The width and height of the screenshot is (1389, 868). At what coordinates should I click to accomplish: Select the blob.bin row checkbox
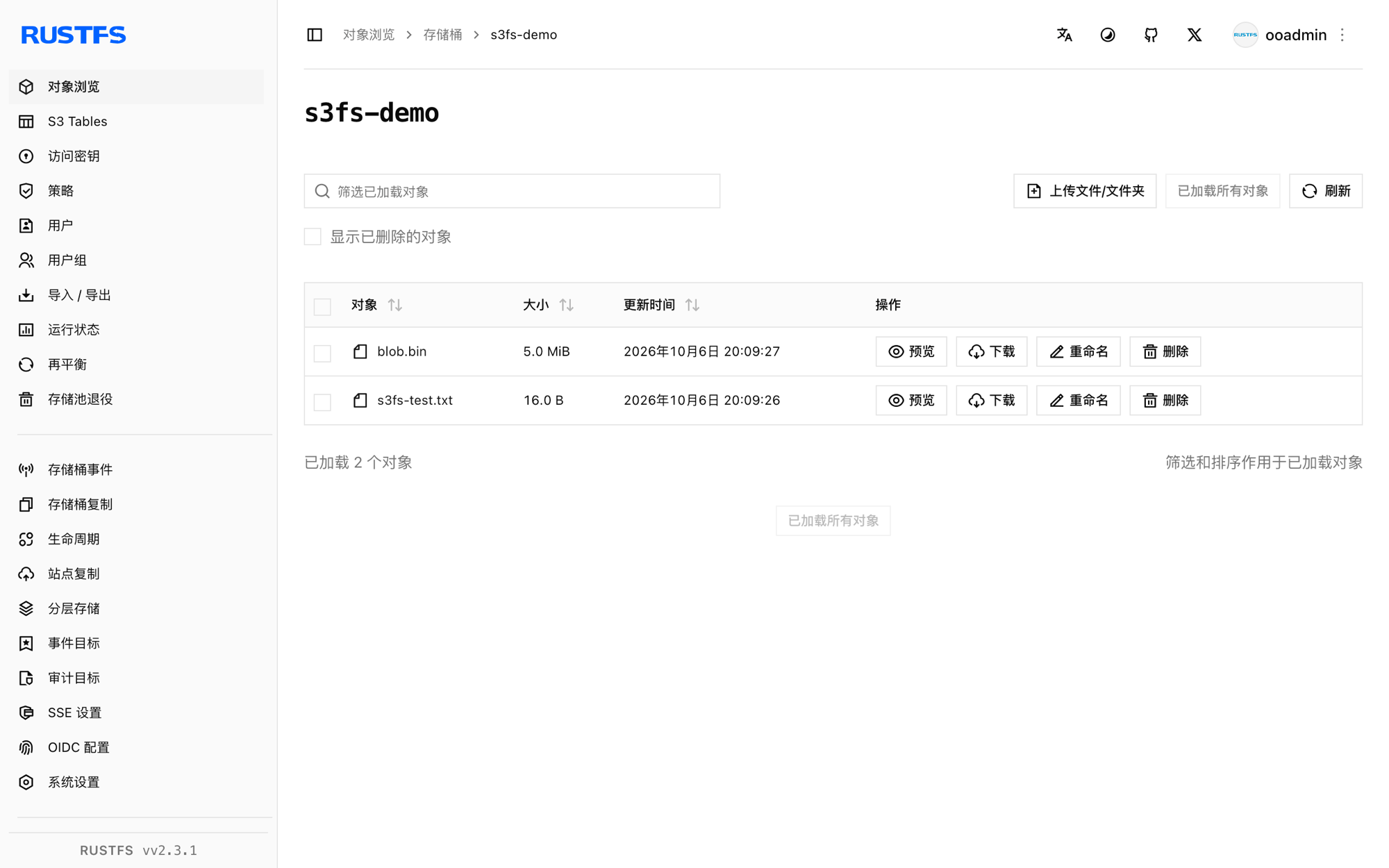click(322, 353)
